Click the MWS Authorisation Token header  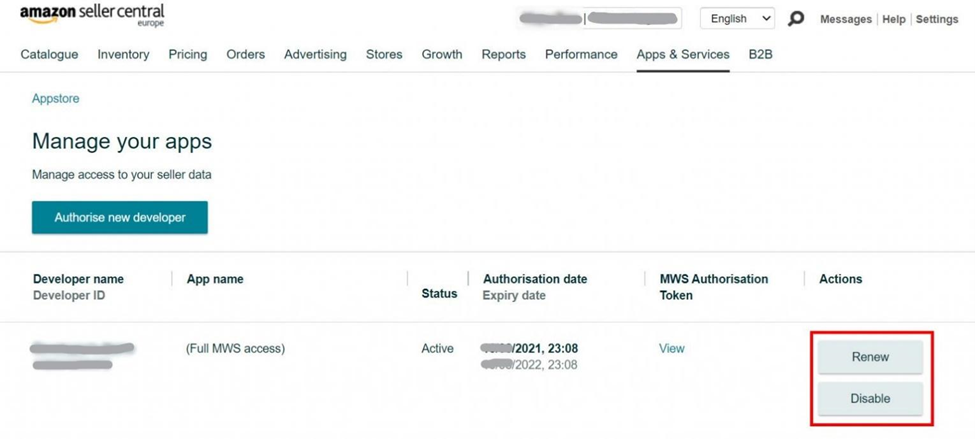(714, 287)
